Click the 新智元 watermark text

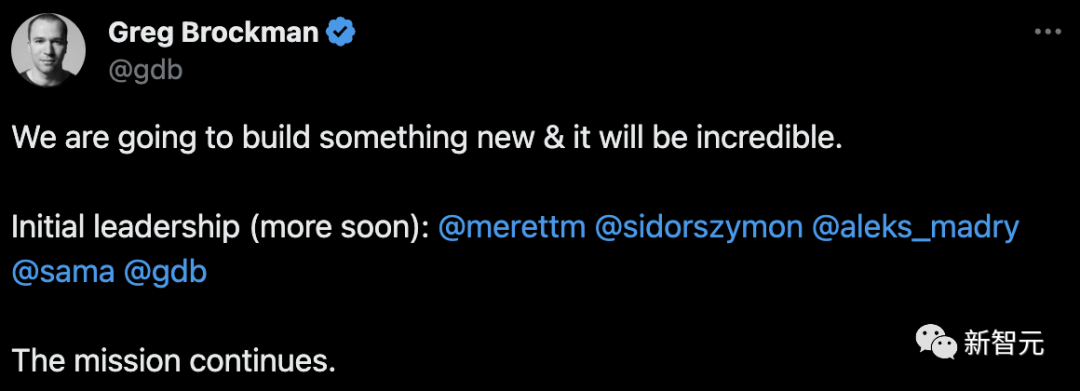[1004, 342]
